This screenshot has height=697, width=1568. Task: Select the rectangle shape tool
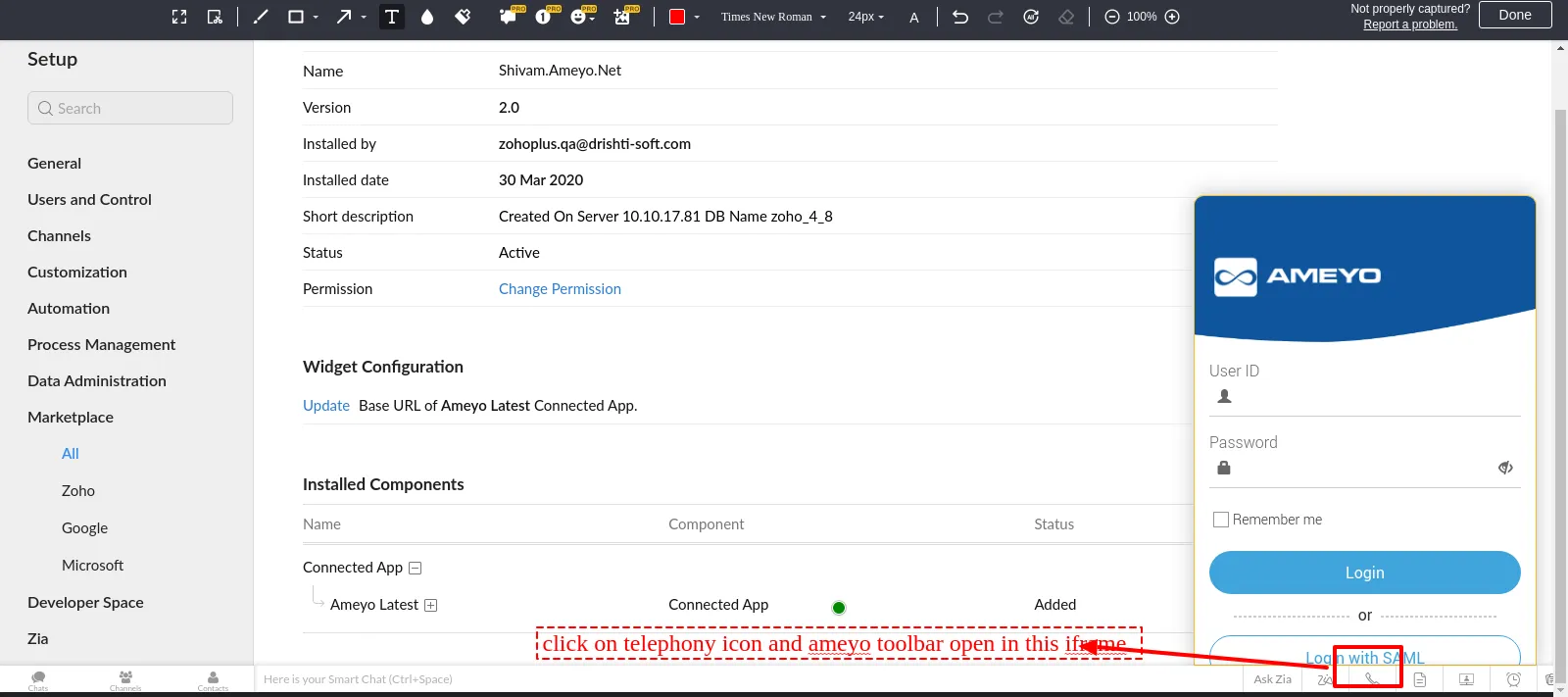coord(295,17)
